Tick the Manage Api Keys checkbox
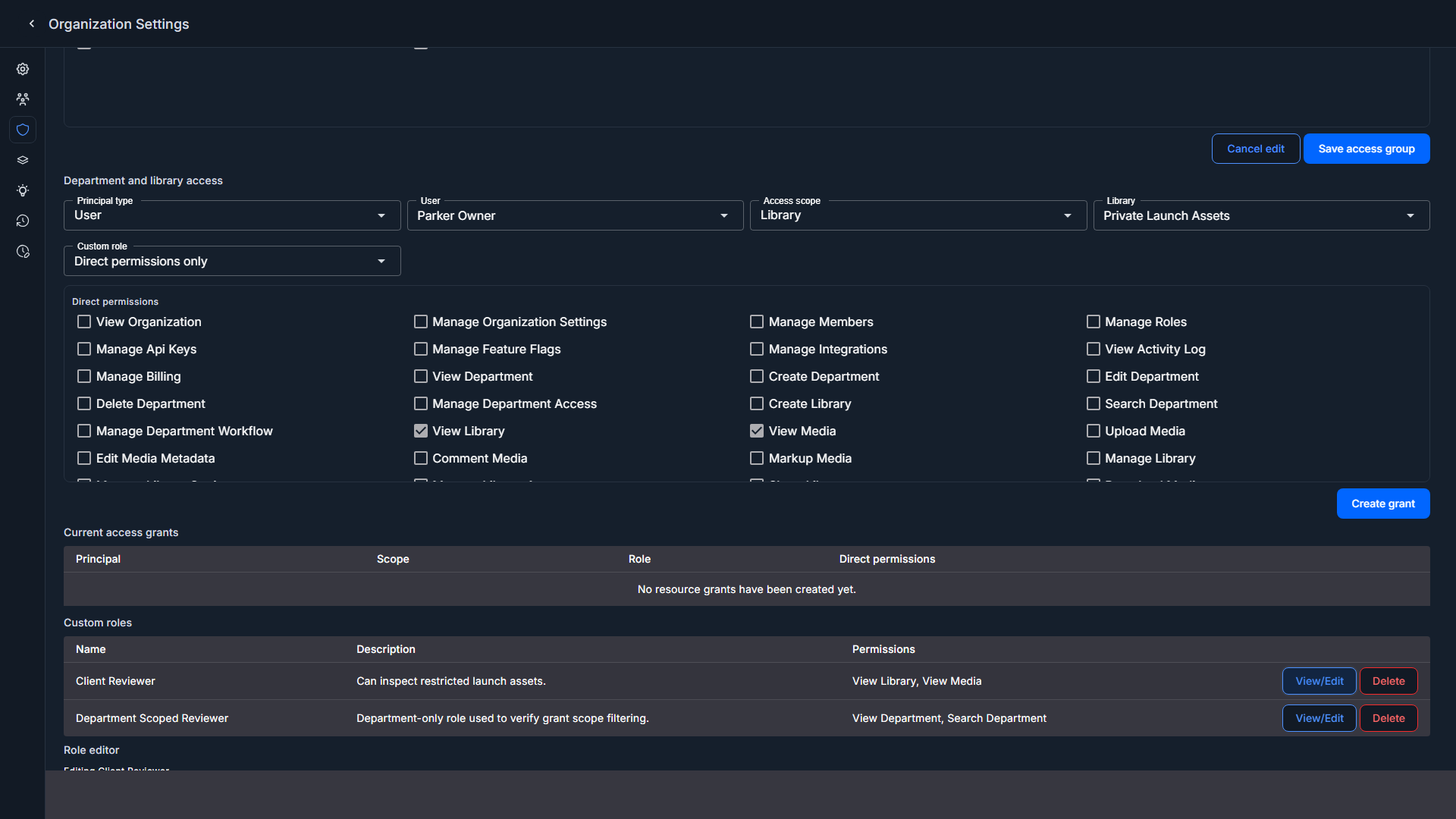This screenshot has height=819, width=1456. tap(84, 349)
